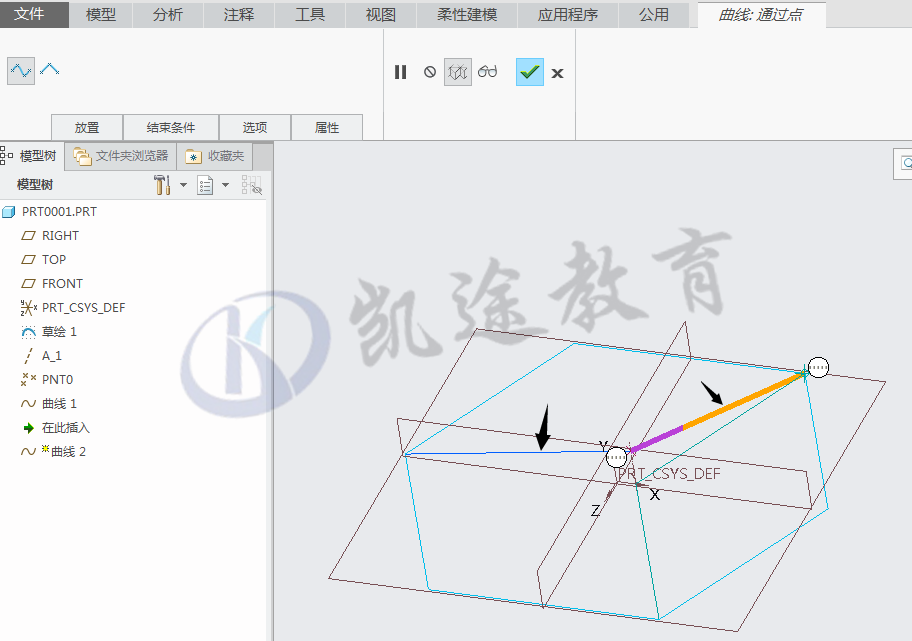The image size is (912, 641).
Task: Click the purple curve segment in viewport
Action: tap(656, 439)
